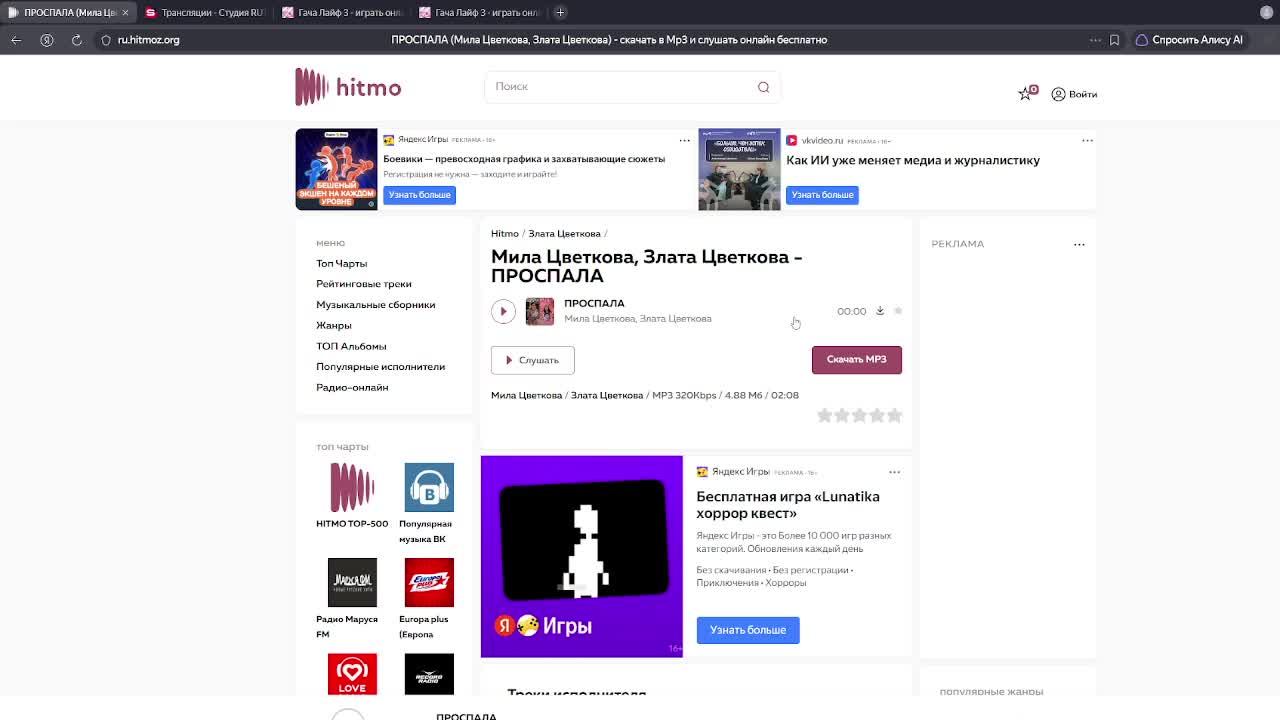Reload the page with the refresh icon
The height and width of the screenshot is (720, 1280).
click(76, 40)
